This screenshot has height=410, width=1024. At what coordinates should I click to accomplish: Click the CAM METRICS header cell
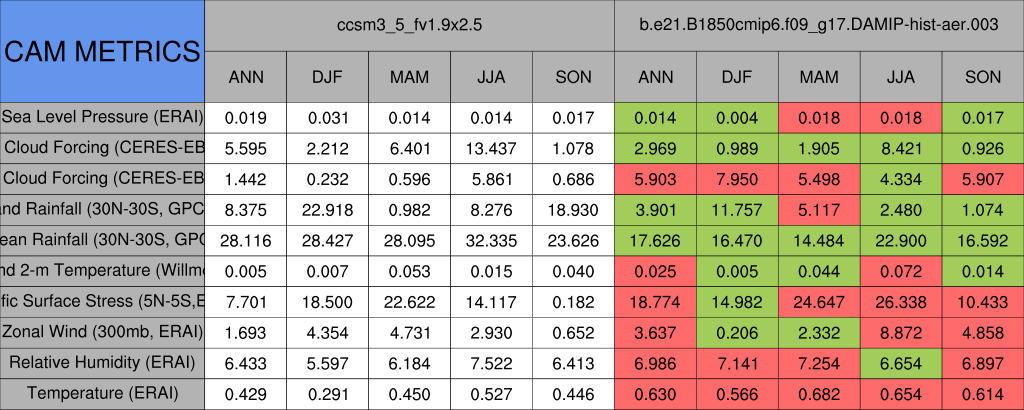102,50
